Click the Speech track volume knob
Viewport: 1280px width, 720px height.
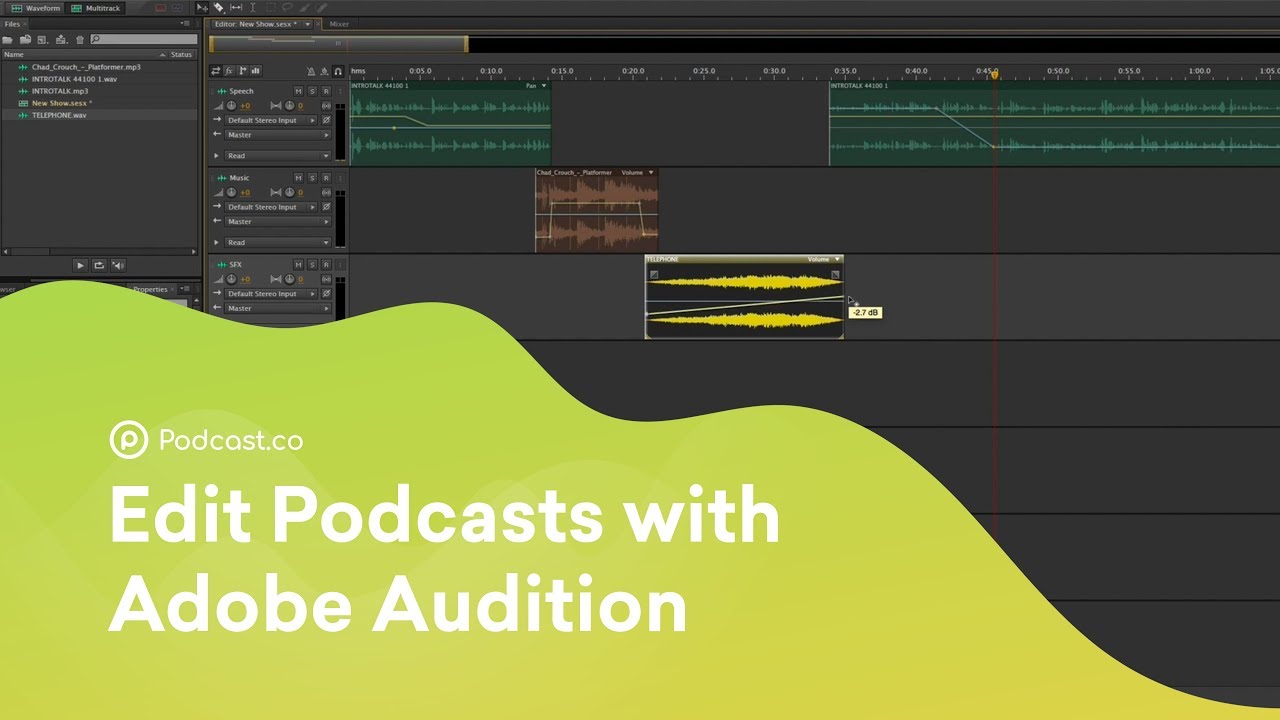click(232, 106)
